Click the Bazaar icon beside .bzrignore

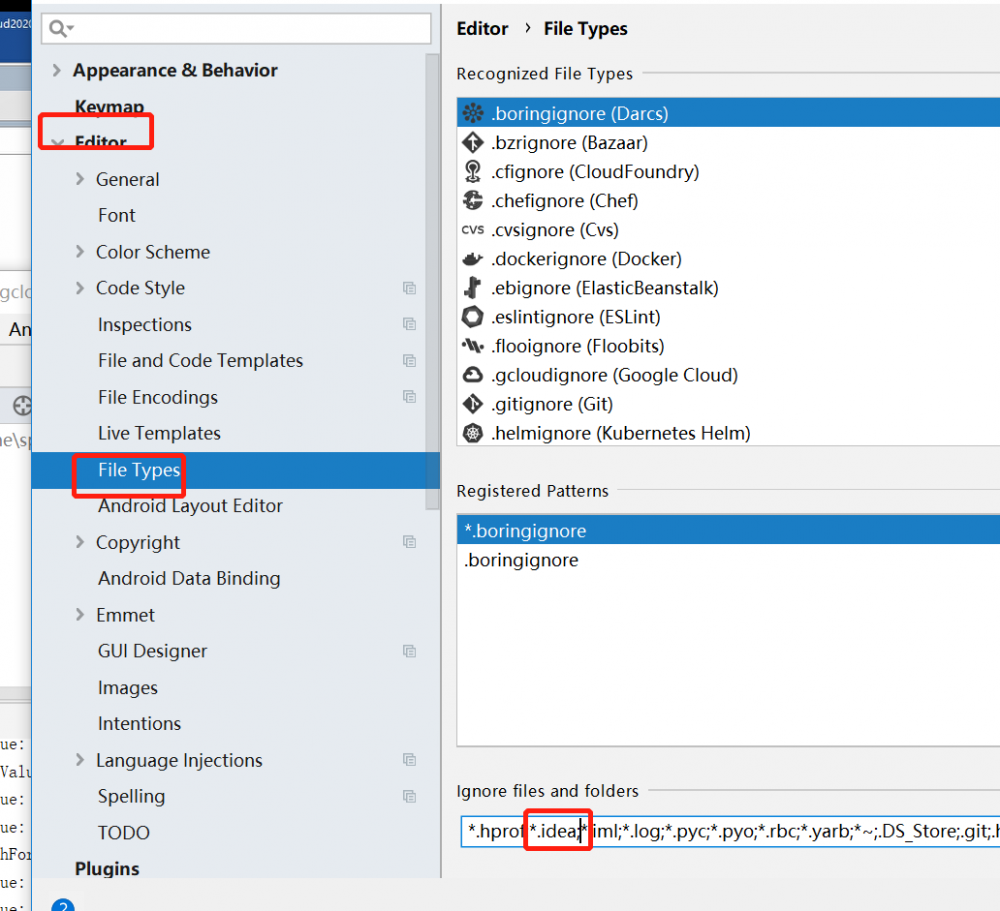tap(473, 142)
